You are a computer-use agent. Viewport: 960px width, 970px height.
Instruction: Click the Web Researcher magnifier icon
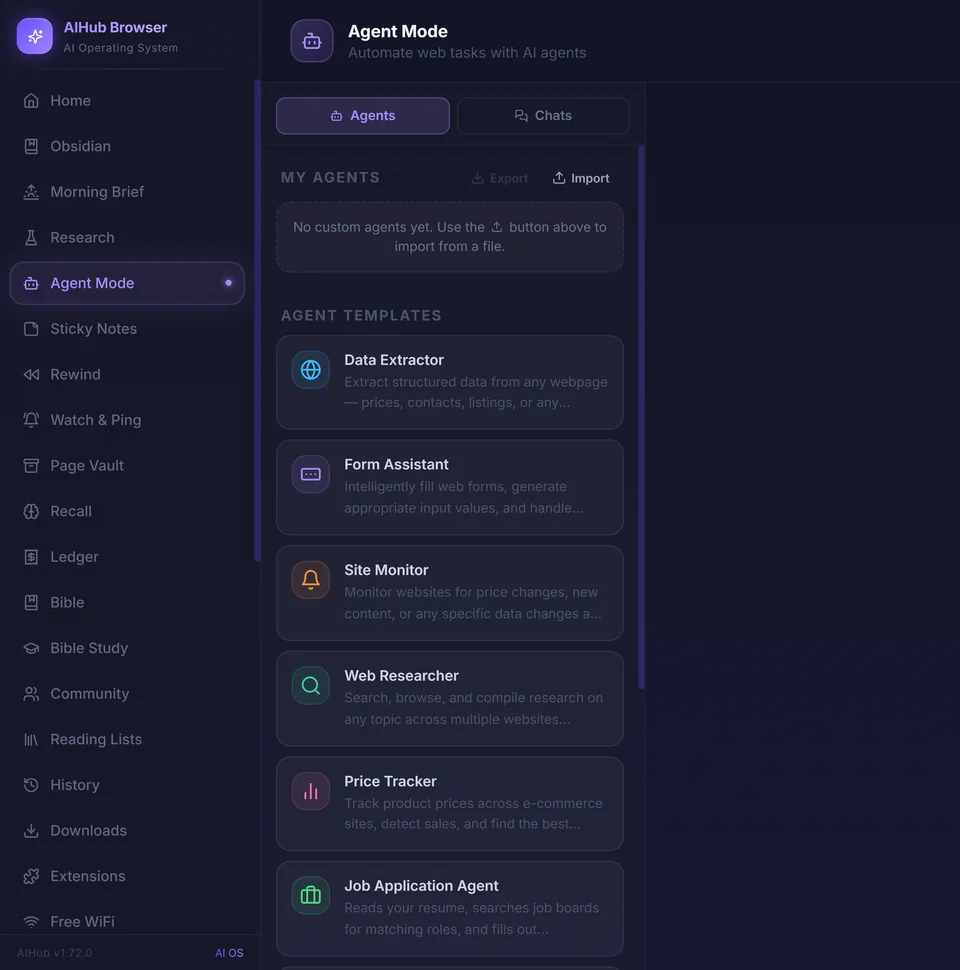coord(311,685)
